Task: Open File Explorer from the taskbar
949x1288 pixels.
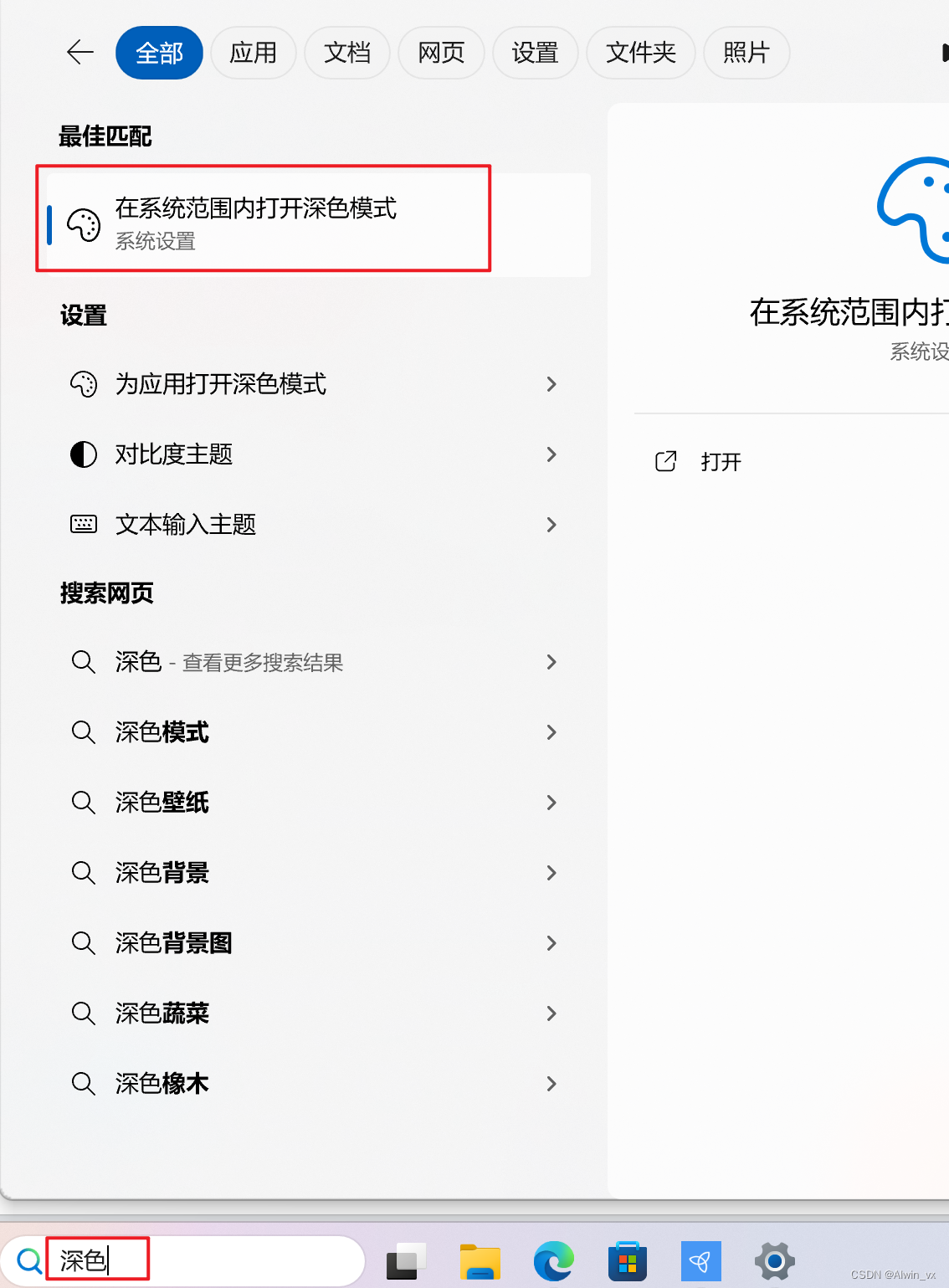Action: tap(480, 1261)
